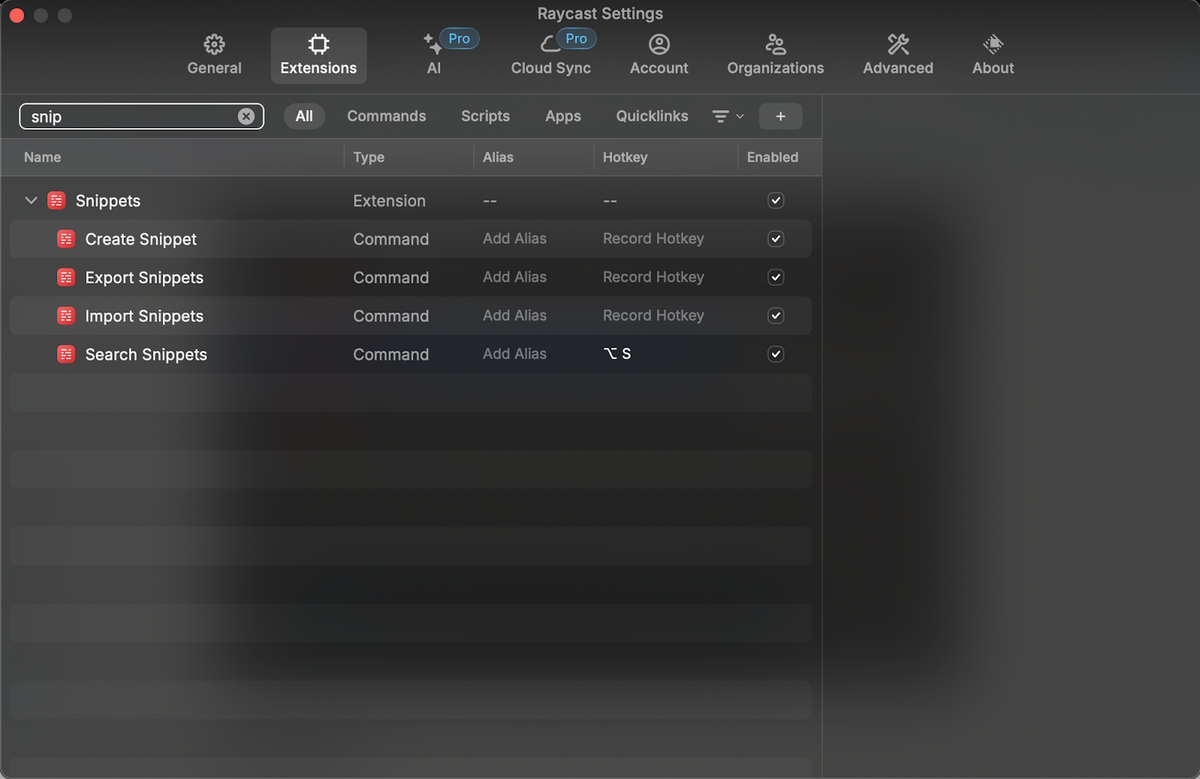
Task: Open the filter options dropdown
Action: point(727,116)
